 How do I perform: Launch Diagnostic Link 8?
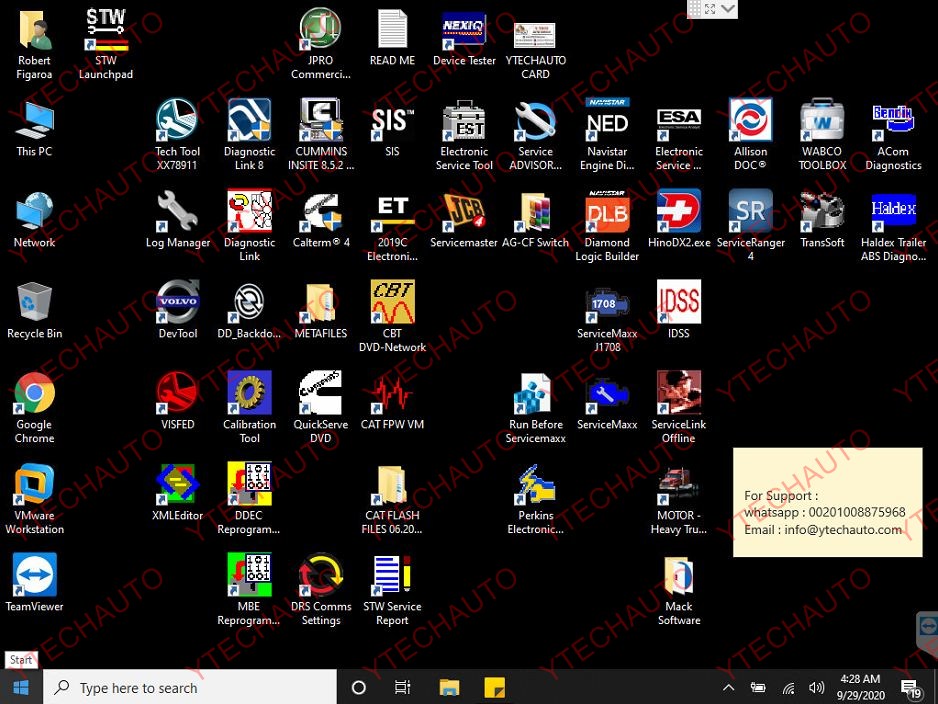coord(249,134)
